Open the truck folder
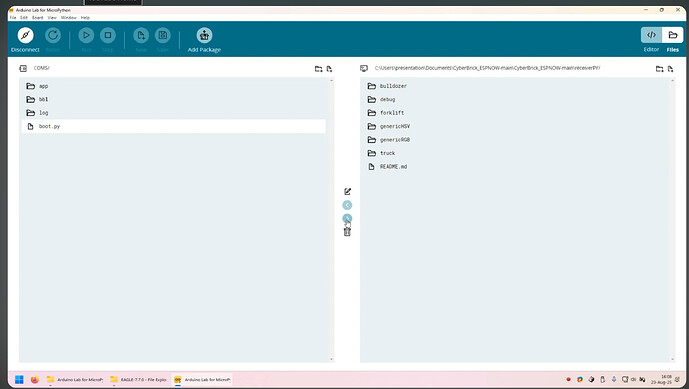The image size is (689, 389). [x=515, y=153]
